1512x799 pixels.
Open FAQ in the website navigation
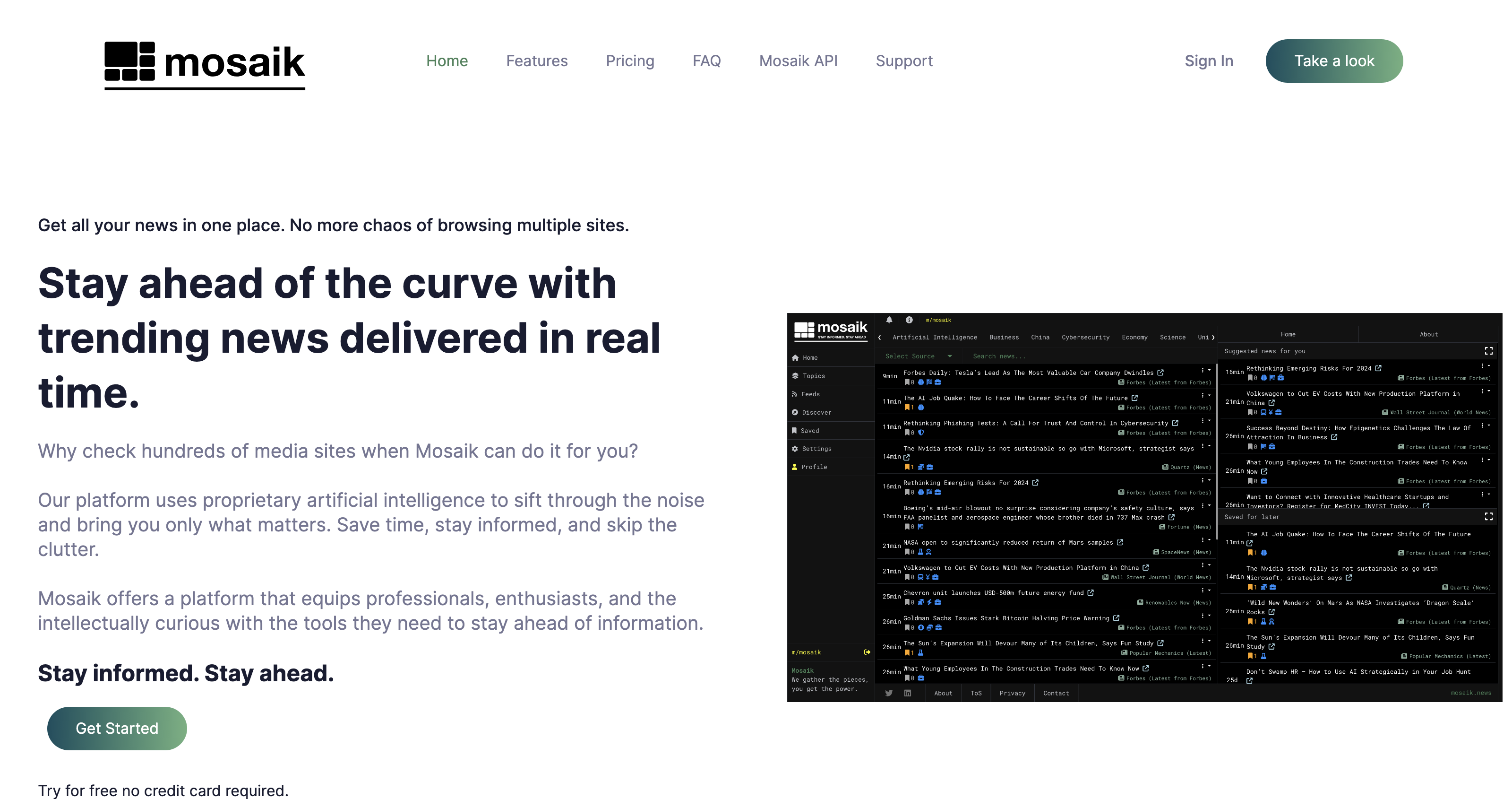[707, 61]
